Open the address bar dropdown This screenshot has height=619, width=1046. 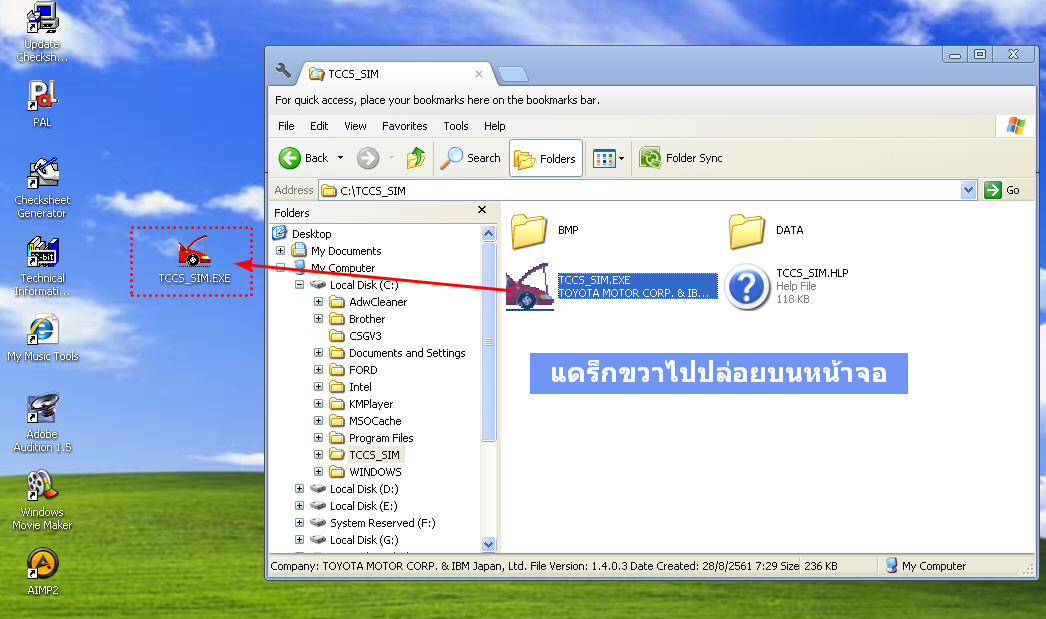click(969, 190)
